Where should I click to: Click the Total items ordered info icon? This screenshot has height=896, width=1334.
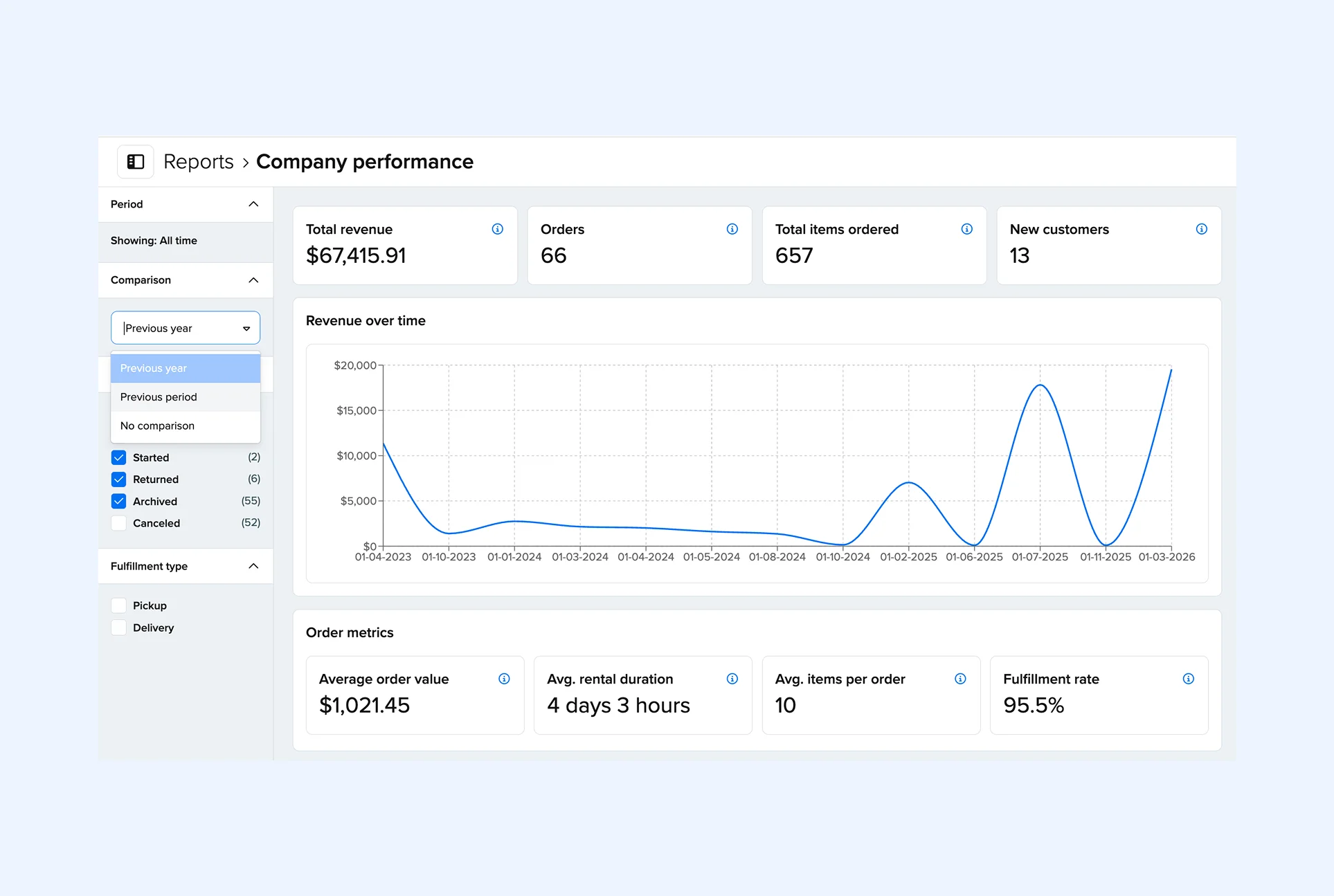click(x=966, y=229)
